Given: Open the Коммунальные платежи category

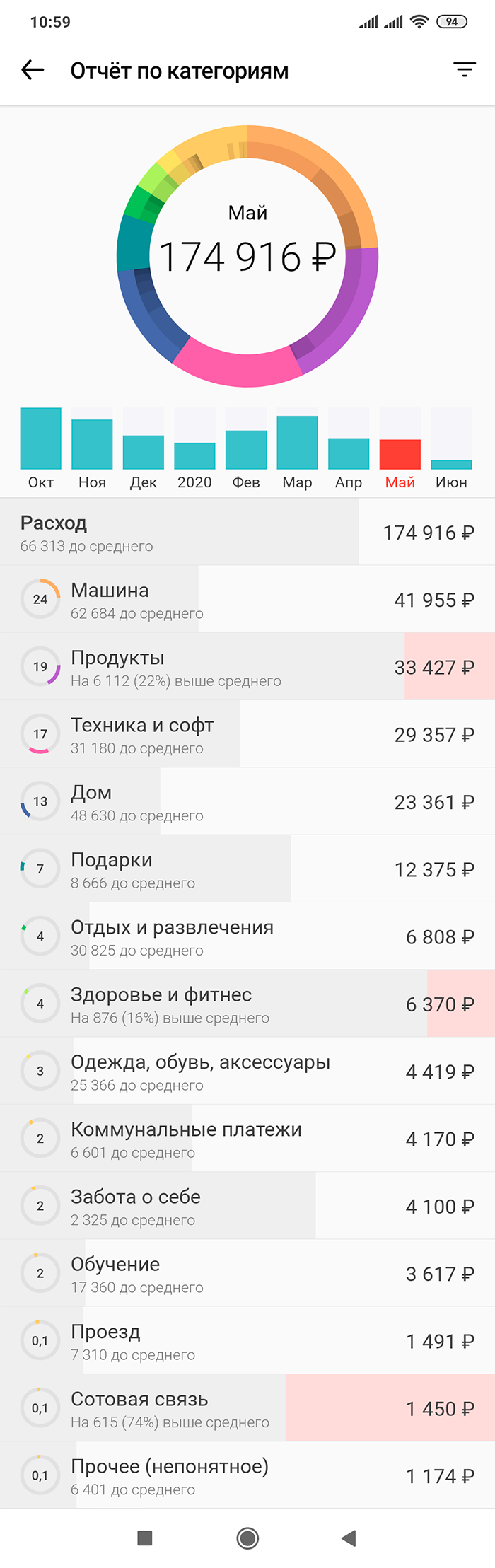Looking at the screenshot, I should pos(248,1139).
